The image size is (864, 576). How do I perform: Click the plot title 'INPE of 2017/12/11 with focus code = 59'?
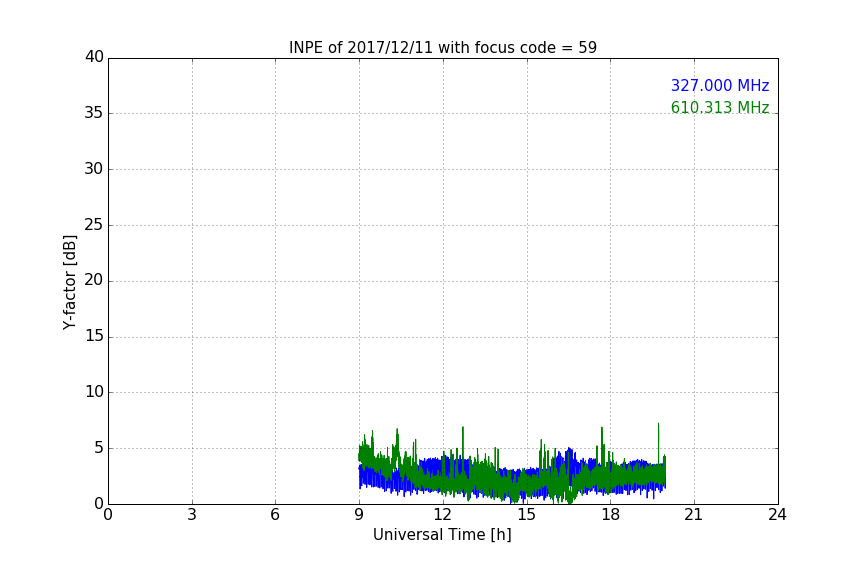[x=442, y=48]
